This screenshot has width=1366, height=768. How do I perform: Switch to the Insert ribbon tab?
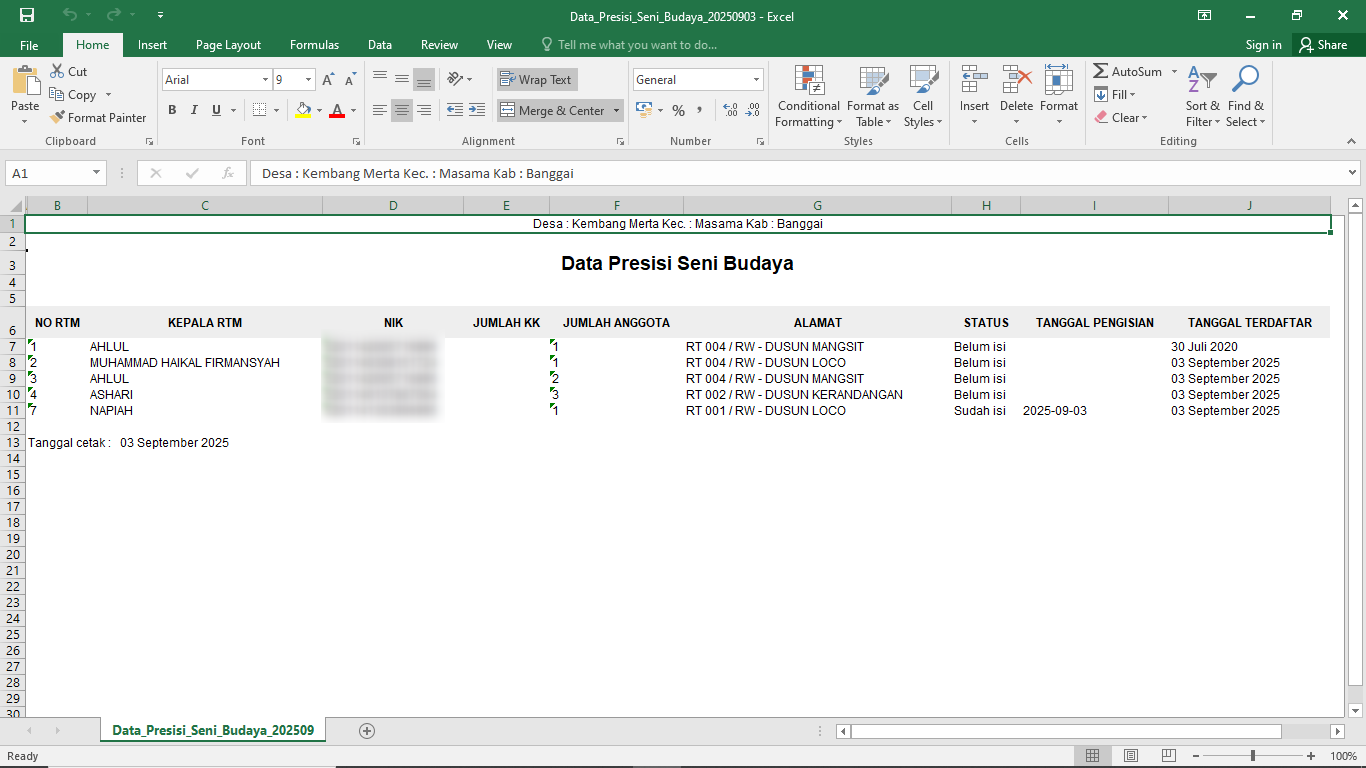pos(153,45)
